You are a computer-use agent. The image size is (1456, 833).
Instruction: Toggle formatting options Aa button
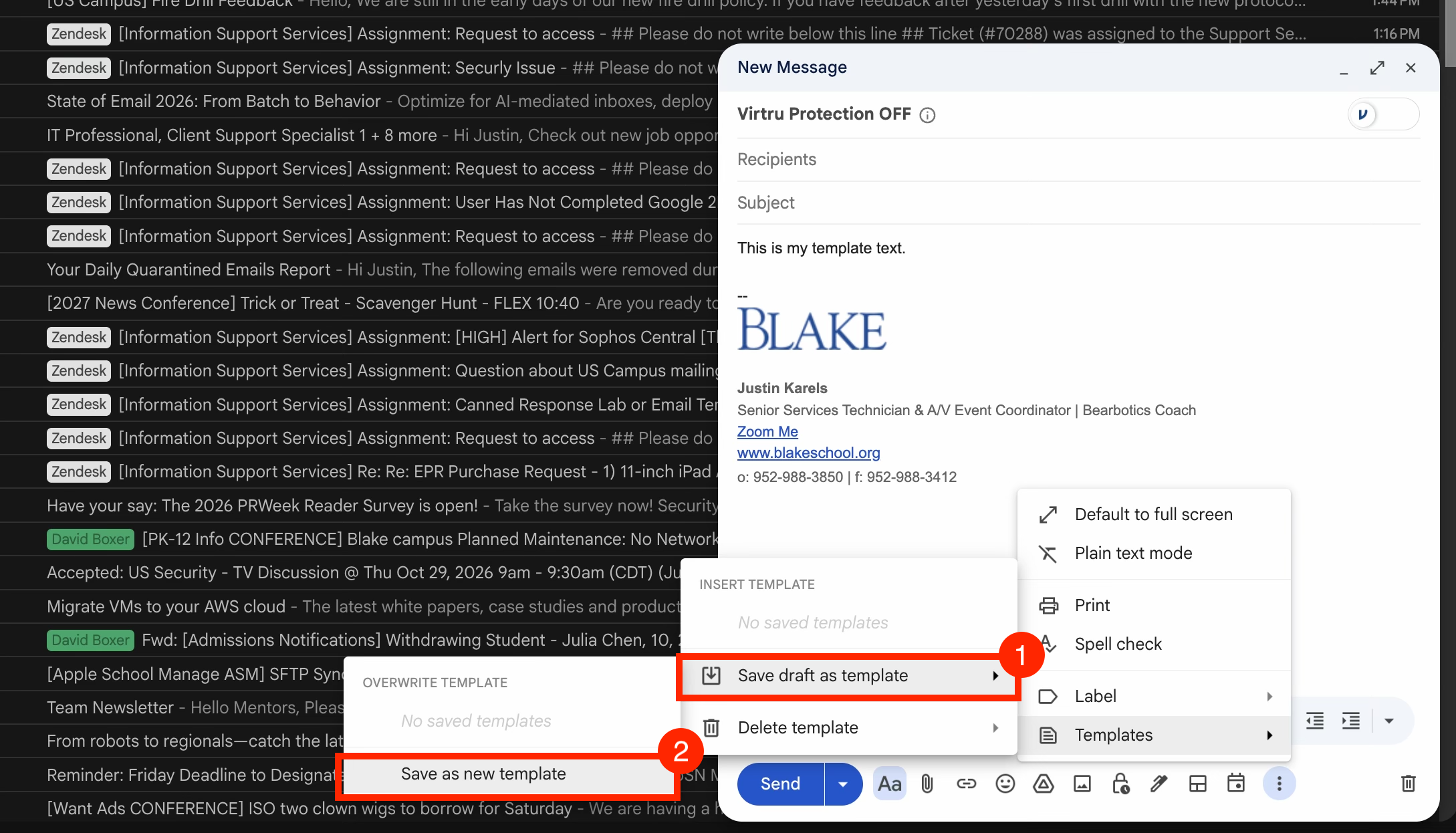pos(889,784)
